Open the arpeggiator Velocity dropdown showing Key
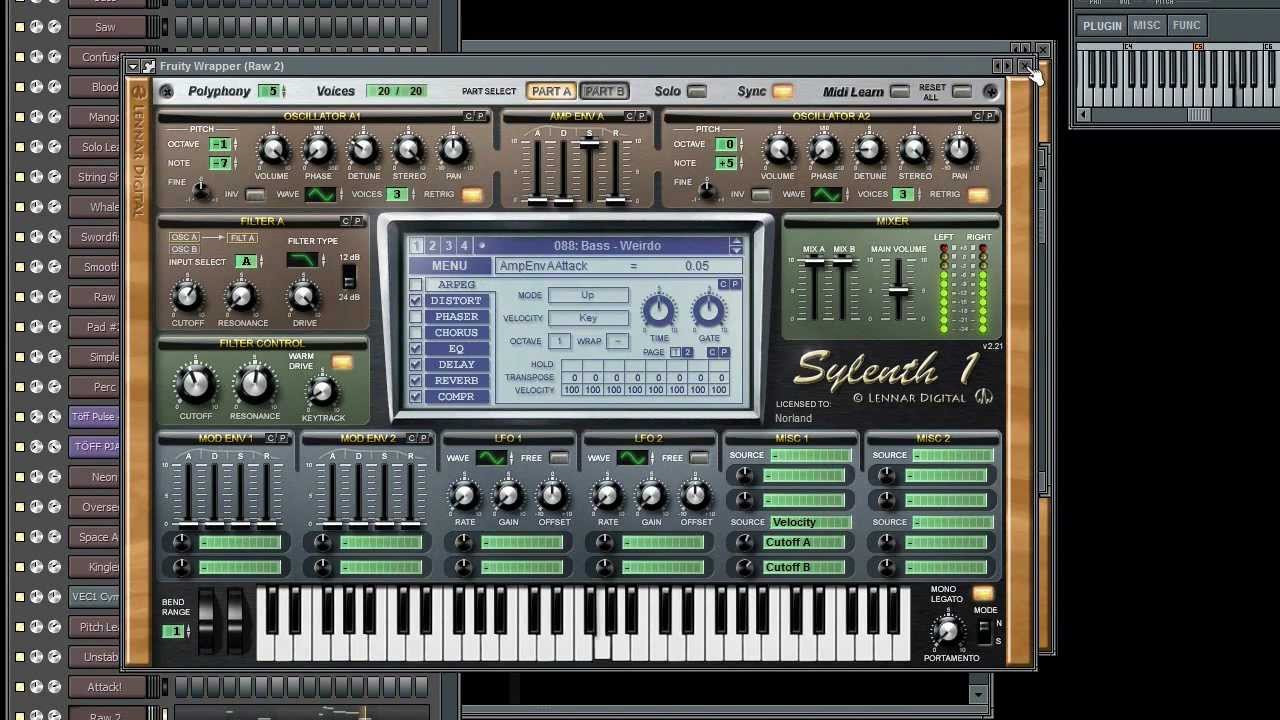The width and height of the screenshot is (1280, 720). pyautogui.click(x=588, y=318)
